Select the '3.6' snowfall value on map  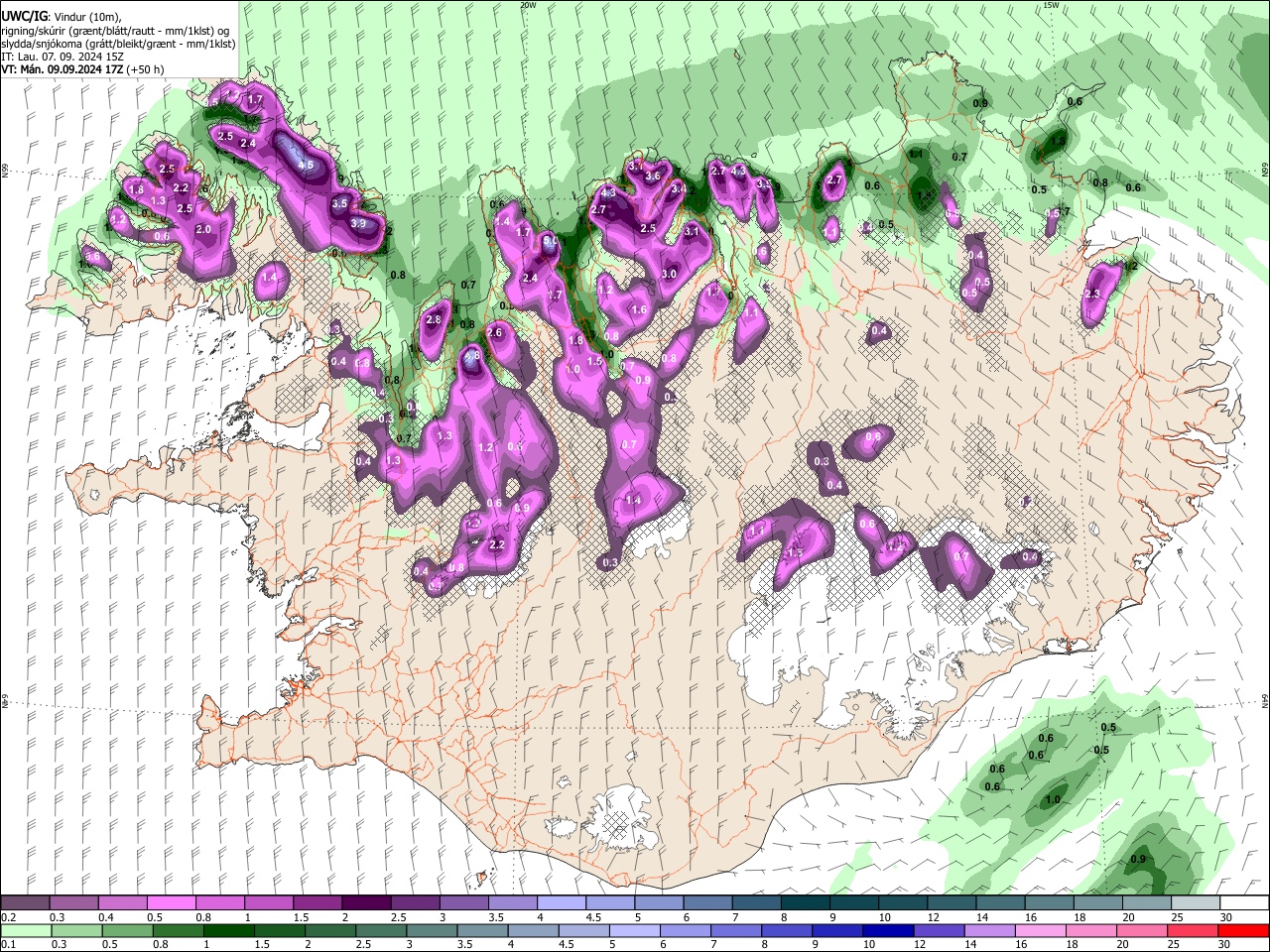pyautogui.click(x=653, y=176)
